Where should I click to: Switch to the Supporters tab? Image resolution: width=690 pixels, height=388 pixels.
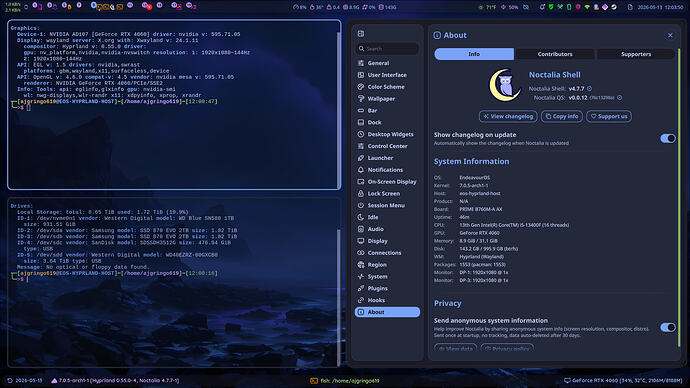pyautogui.click(x=636, y=54)
